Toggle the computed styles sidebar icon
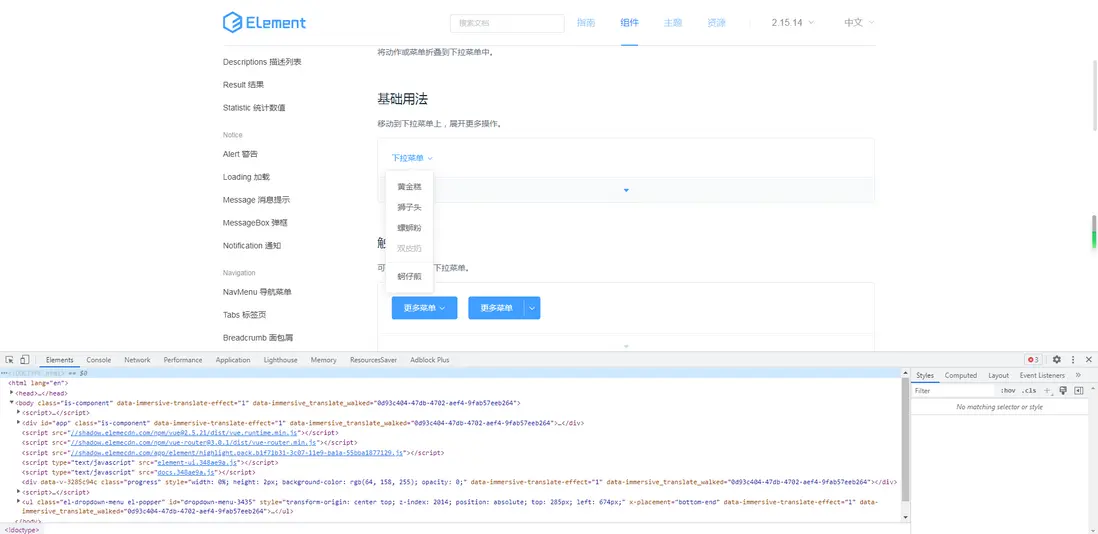The height and width of the screenshot is (534, 1098). tap(1079, 391)
